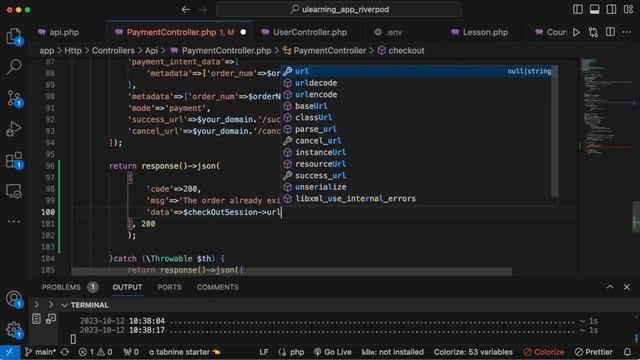
Task: Go forward in navigation history
Action: point(203,9)
